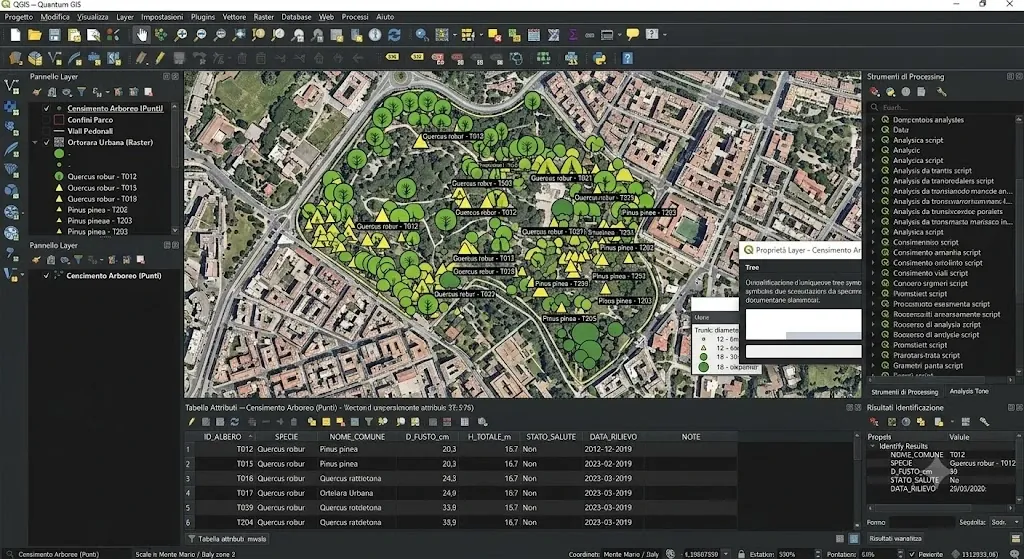
Task: Open the Processi menu
Action: point(355,16)
